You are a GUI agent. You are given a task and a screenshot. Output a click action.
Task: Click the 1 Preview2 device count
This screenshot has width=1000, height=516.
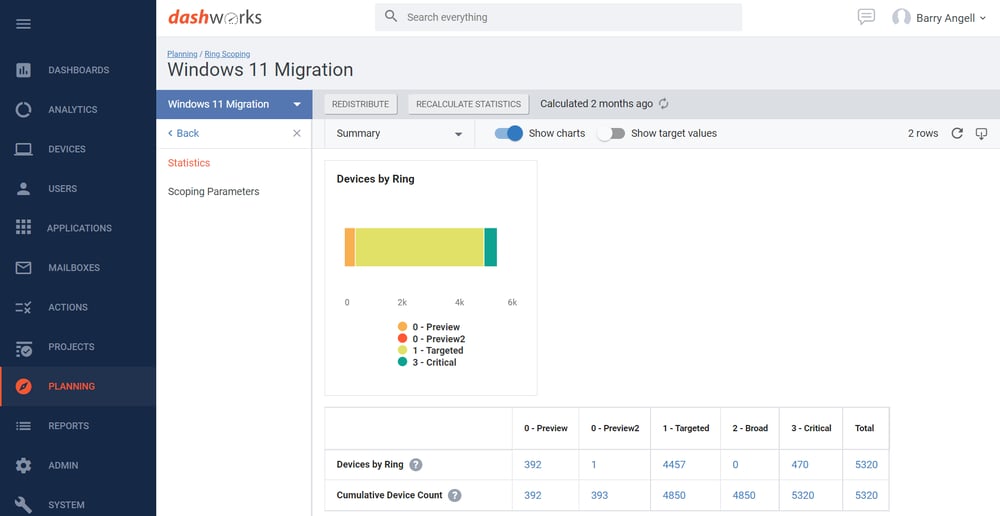[x=594, y=465]
